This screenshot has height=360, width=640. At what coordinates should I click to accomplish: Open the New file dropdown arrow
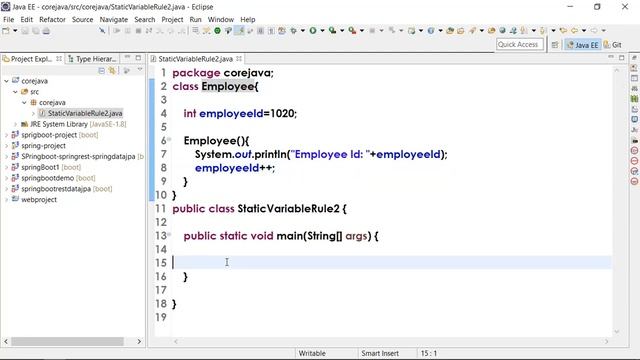[x=15, y=31]
